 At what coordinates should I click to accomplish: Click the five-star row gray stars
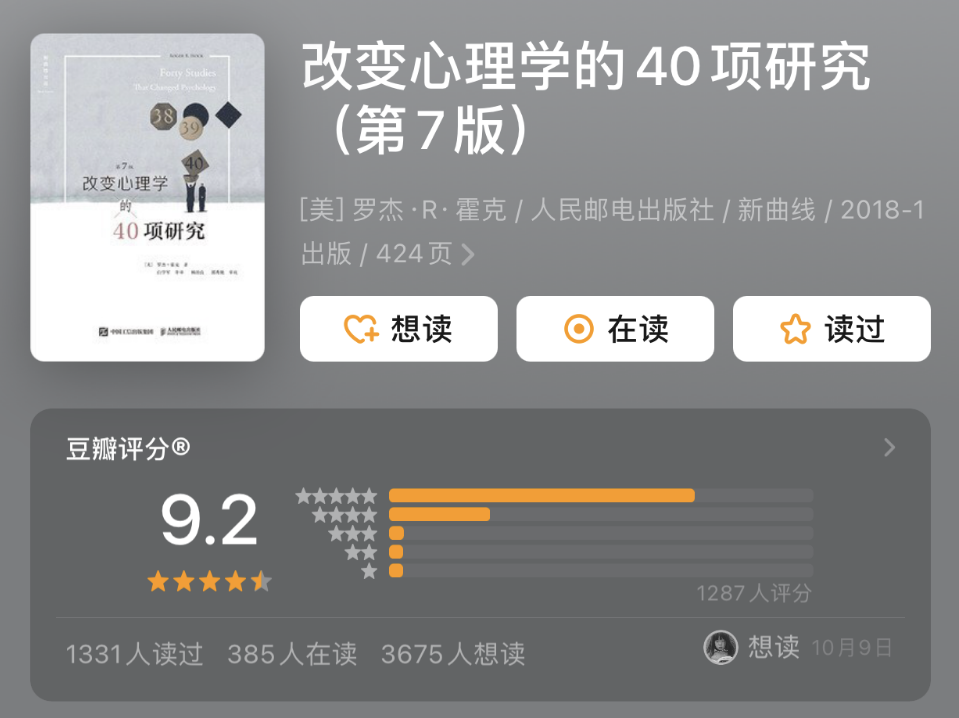point(336,496)
